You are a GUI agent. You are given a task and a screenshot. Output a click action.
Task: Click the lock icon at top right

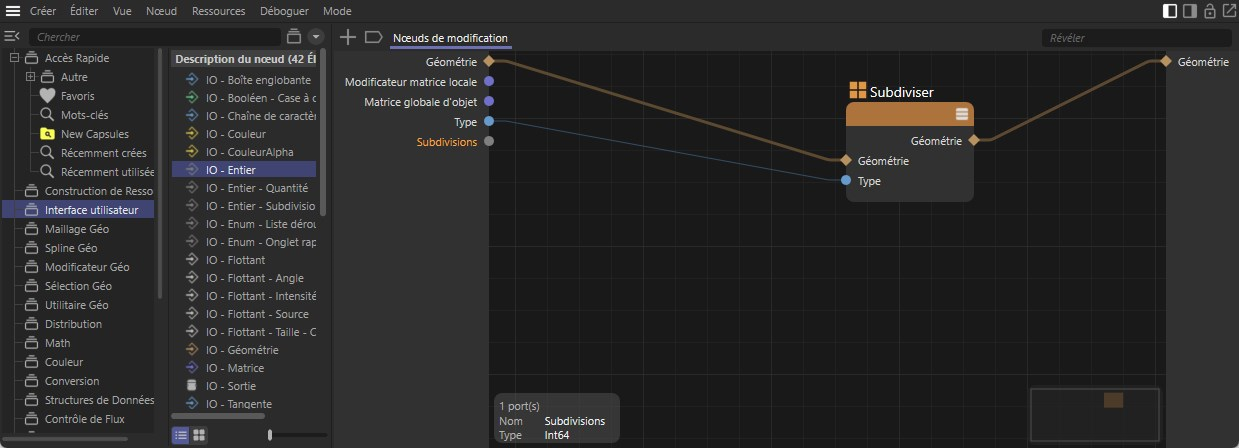[x=1210, y=11]
